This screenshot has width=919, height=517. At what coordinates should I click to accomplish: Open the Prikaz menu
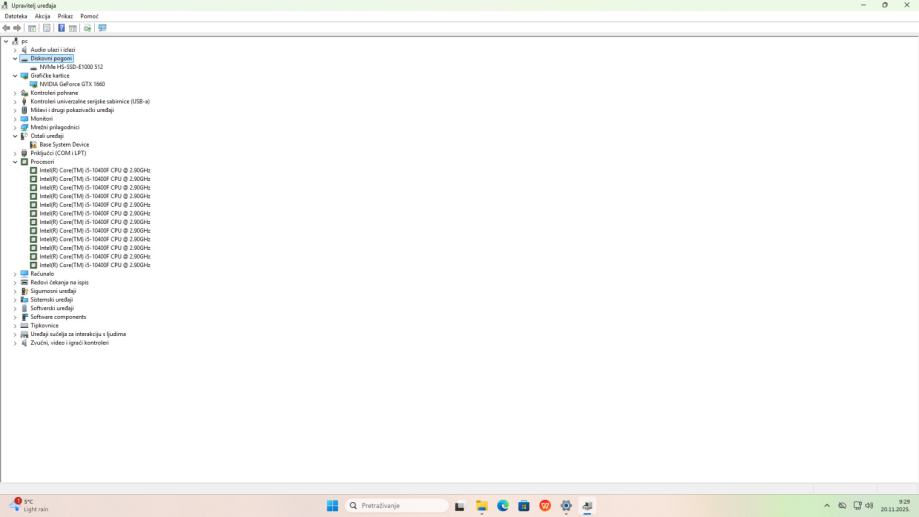65,16
